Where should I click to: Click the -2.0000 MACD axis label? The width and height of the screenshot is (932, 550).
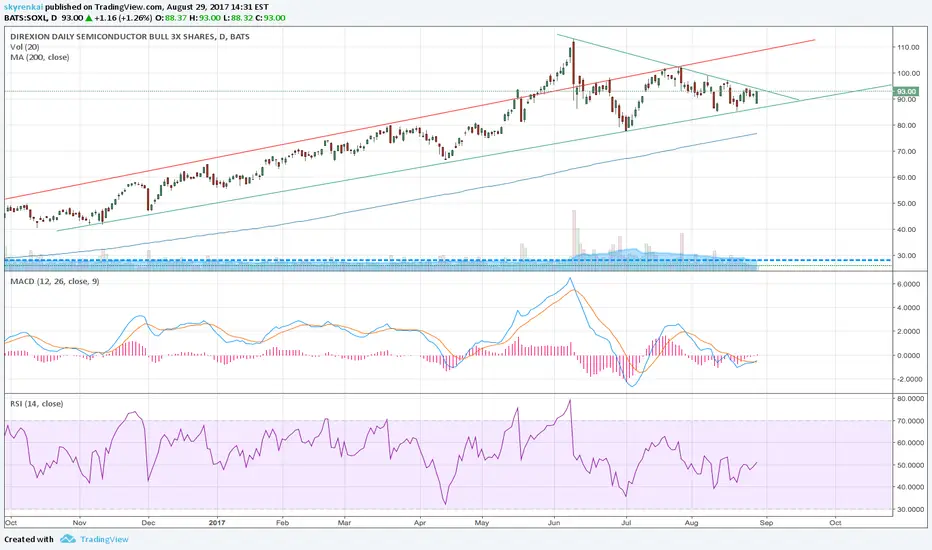click(909, 379)
